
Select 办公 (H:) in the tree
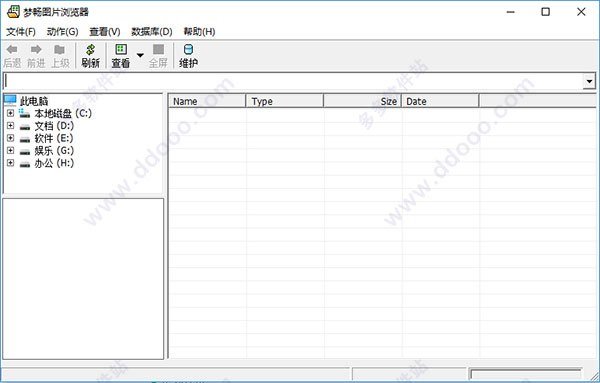tap(54, 163)
